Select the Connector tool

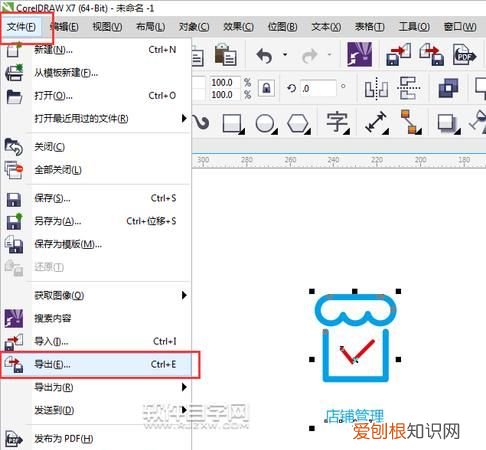click(411, 122)
